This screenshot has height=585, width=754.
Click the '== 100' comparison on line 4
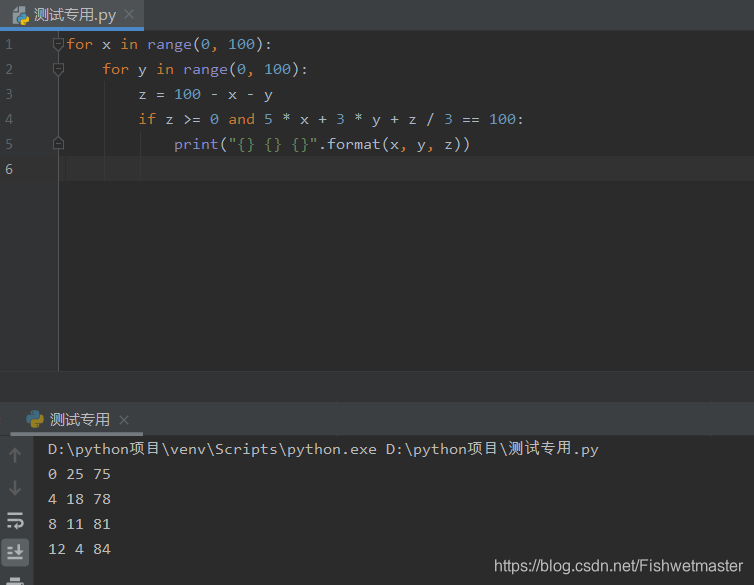(x=489, y=119)
